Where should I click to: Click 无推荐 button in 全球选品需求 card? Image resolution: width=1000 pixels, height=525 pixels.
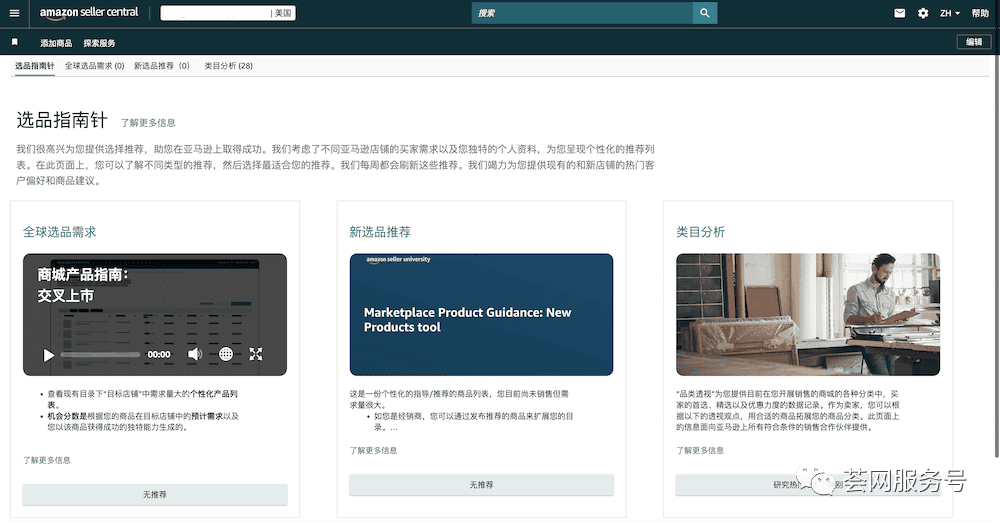[x=155, y=494]
